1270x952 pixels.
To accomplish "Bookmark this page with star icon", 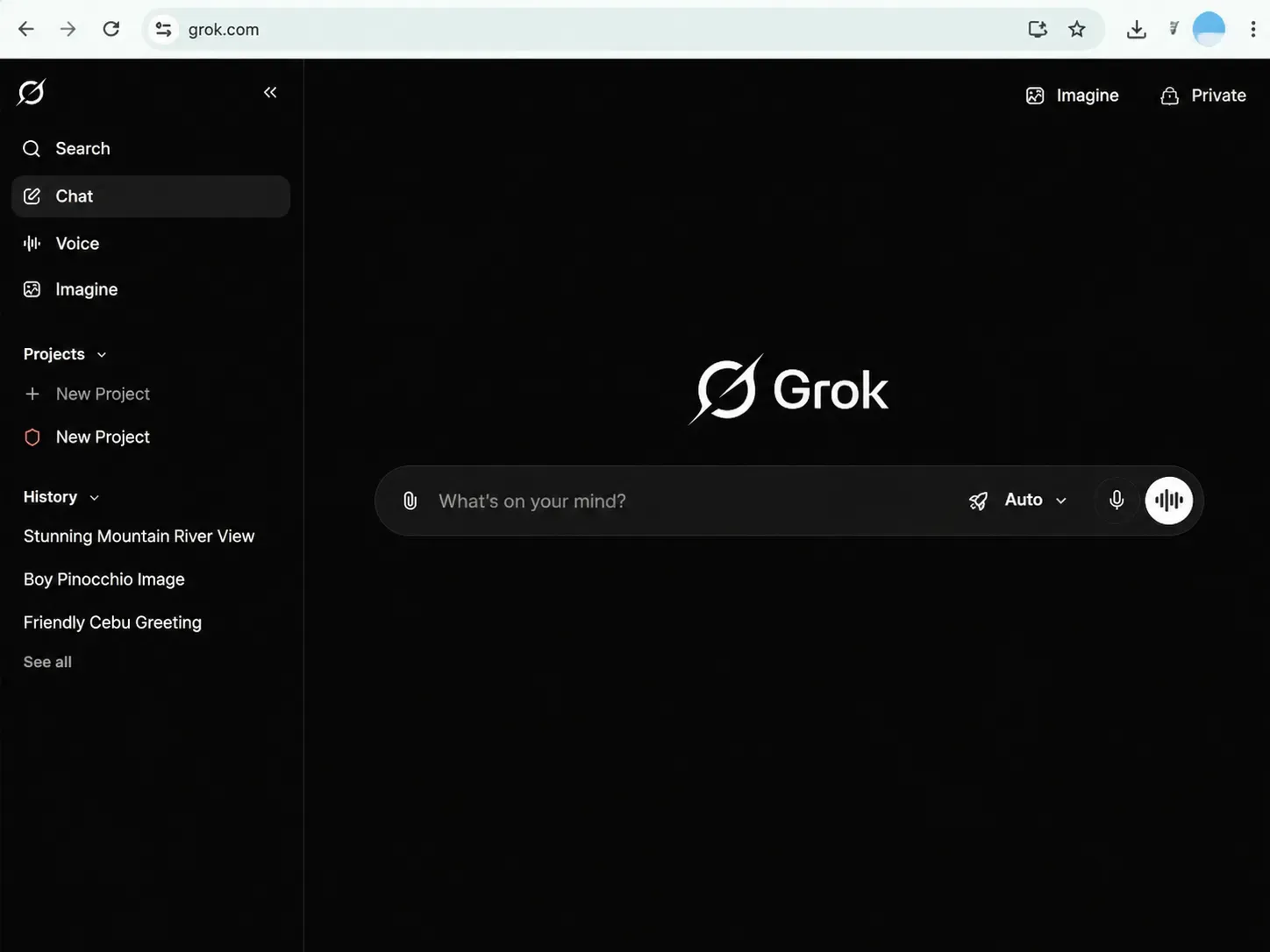I will click(1077, 29).
